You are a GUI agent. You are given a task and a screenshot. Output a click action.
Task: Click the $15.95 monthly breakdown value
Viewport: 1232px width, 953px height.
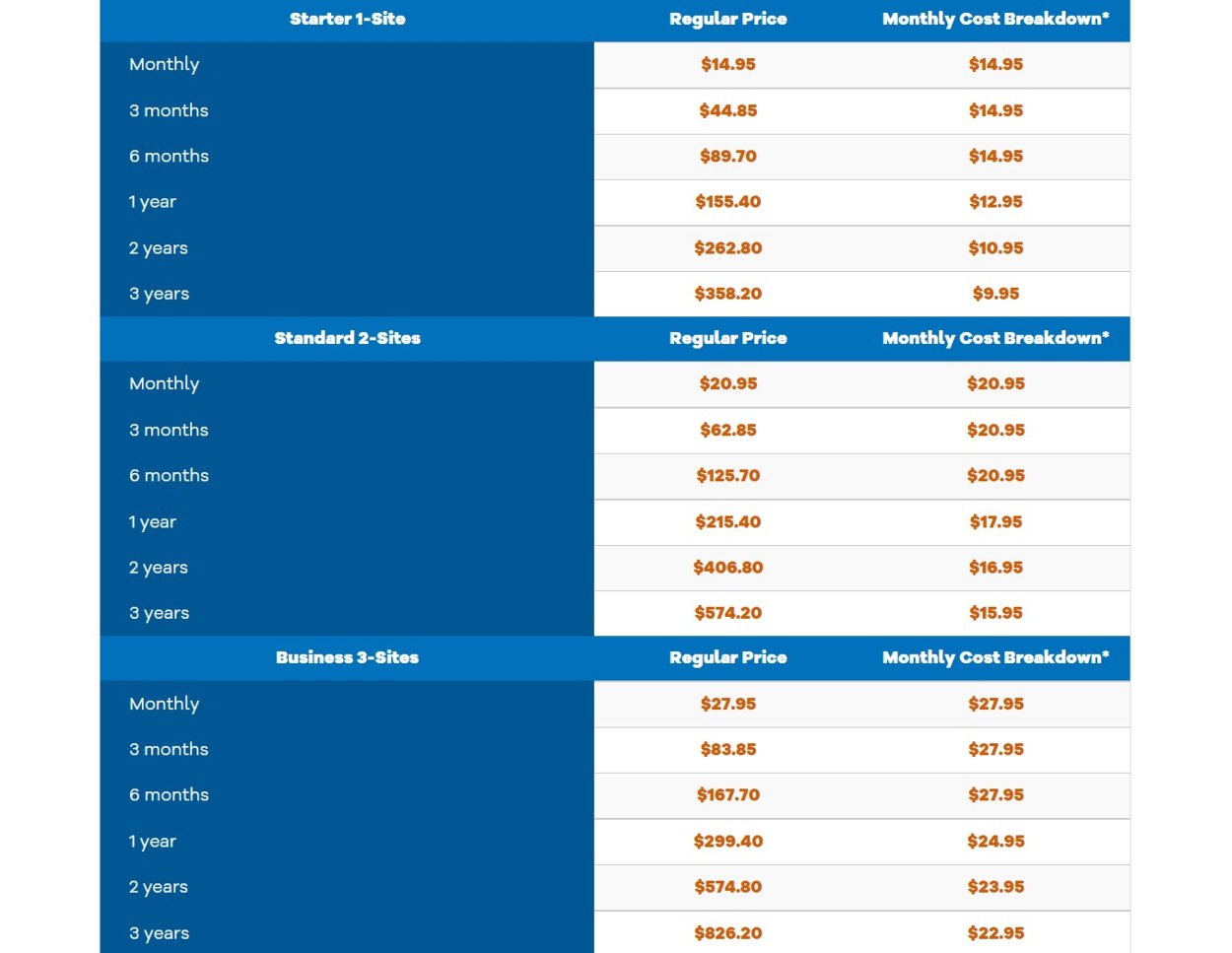[995, 613]
